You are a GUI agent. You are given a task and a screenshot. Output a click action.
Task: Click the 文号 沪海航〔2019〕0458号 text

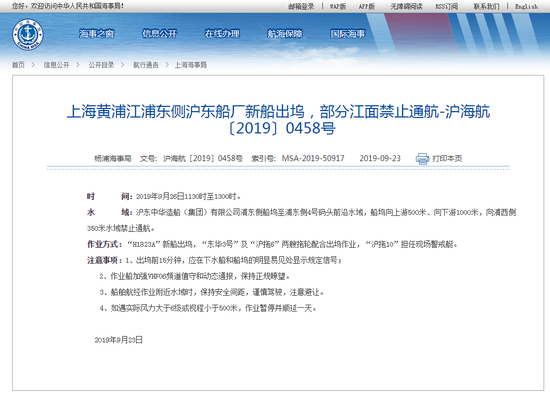point(191,159)
